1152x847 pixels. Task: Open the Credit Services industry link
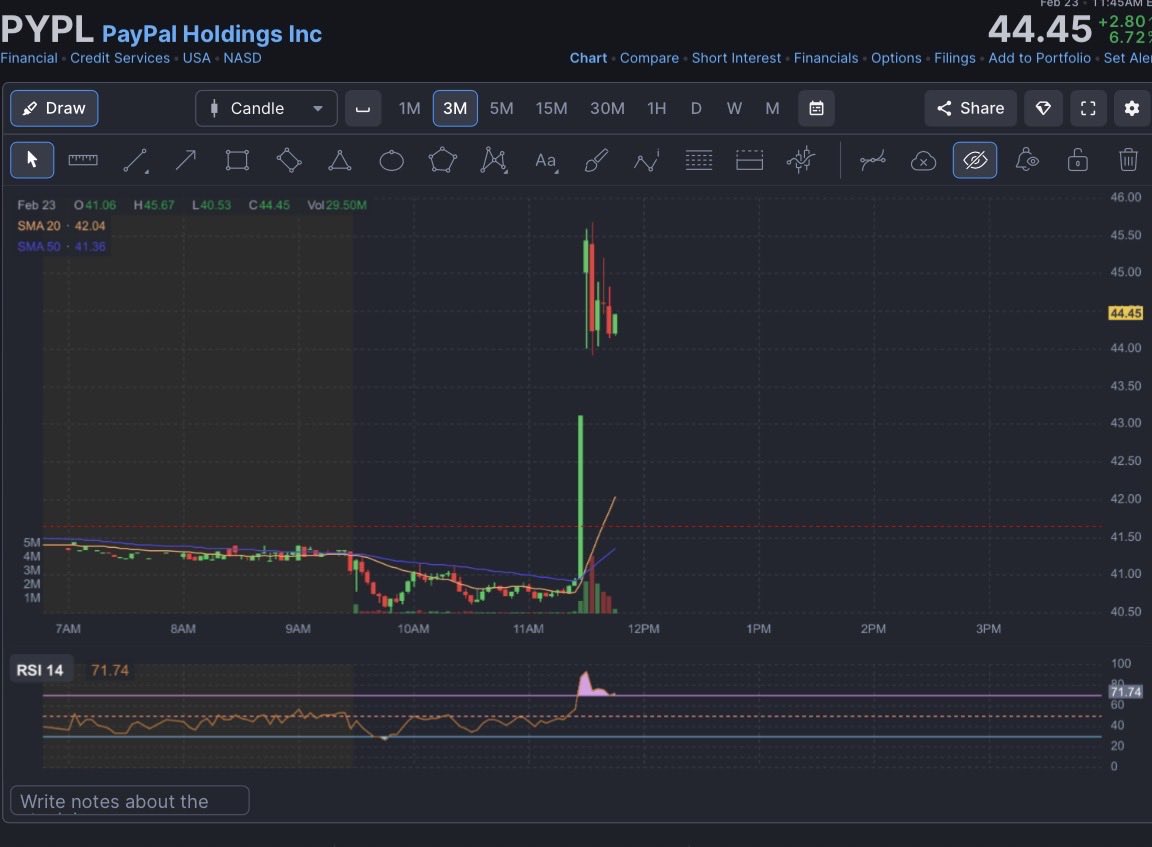[120, 58]
